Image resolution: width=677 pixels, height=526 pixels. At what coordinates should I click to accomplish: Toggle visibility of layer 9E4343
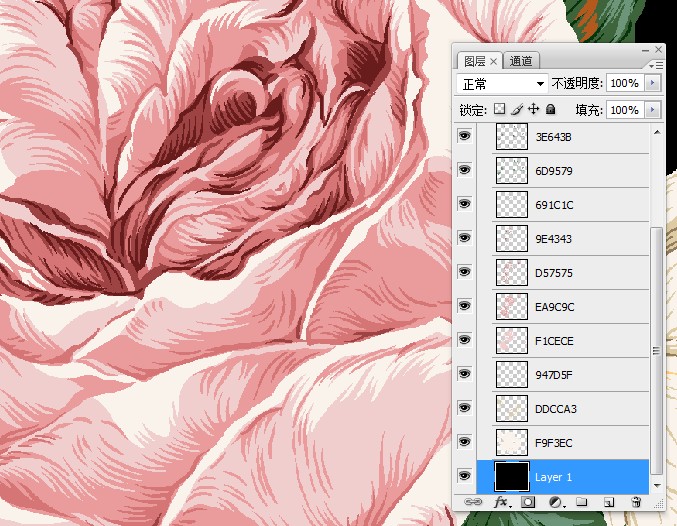point(465,238)
